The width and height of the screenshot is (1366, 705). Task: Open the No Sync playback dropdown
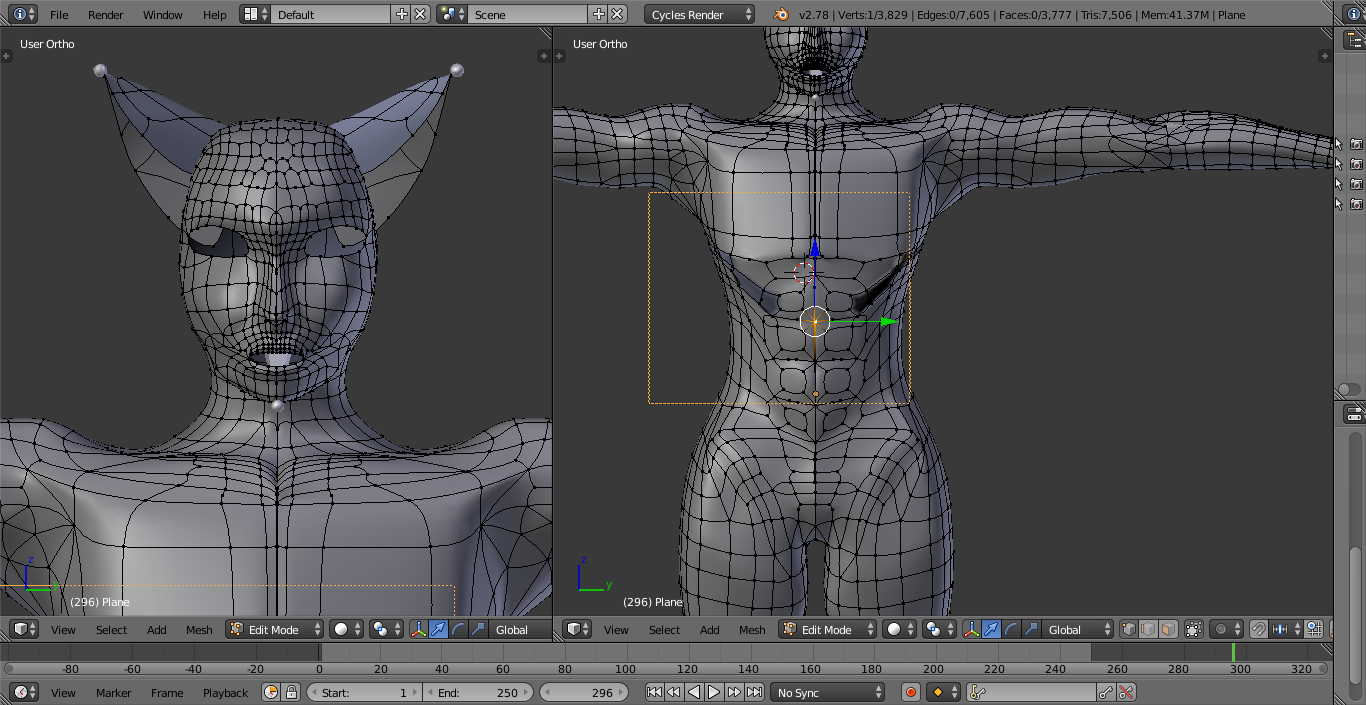coord(828,692)
